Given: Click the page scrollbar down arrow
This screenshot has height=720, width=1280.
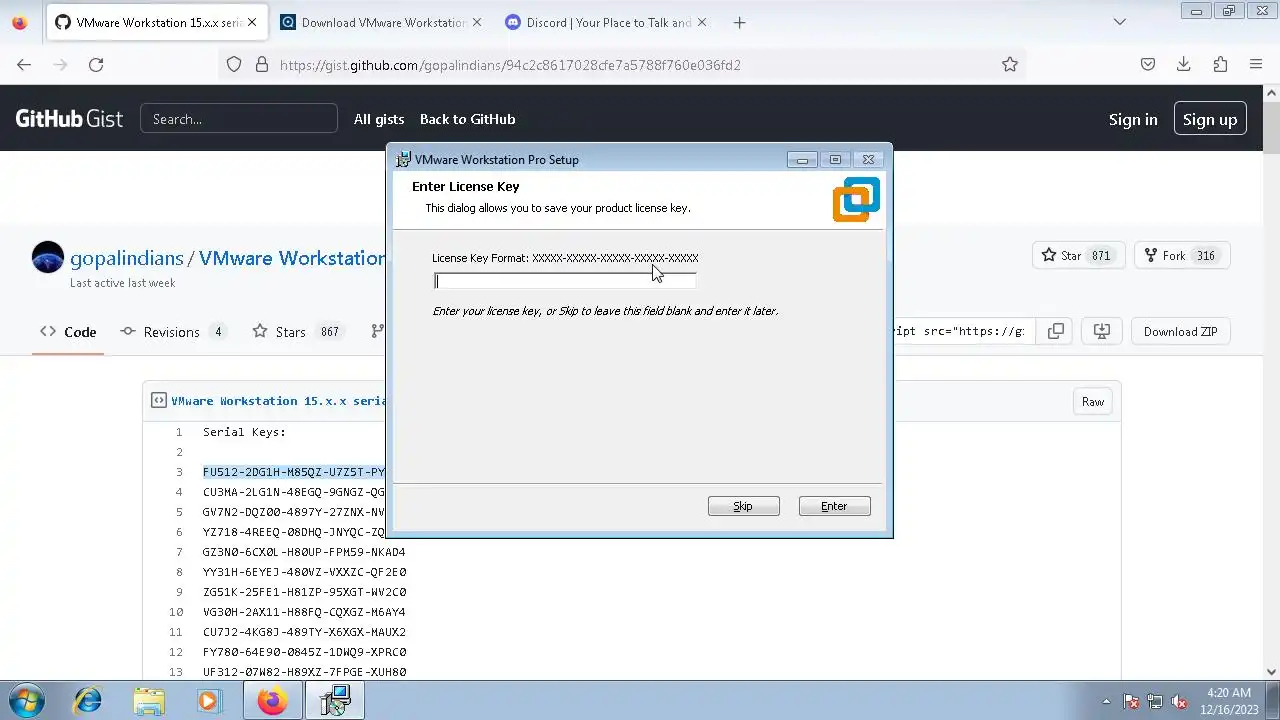Looking at the screenshot, I should (x=1272, y=672).
